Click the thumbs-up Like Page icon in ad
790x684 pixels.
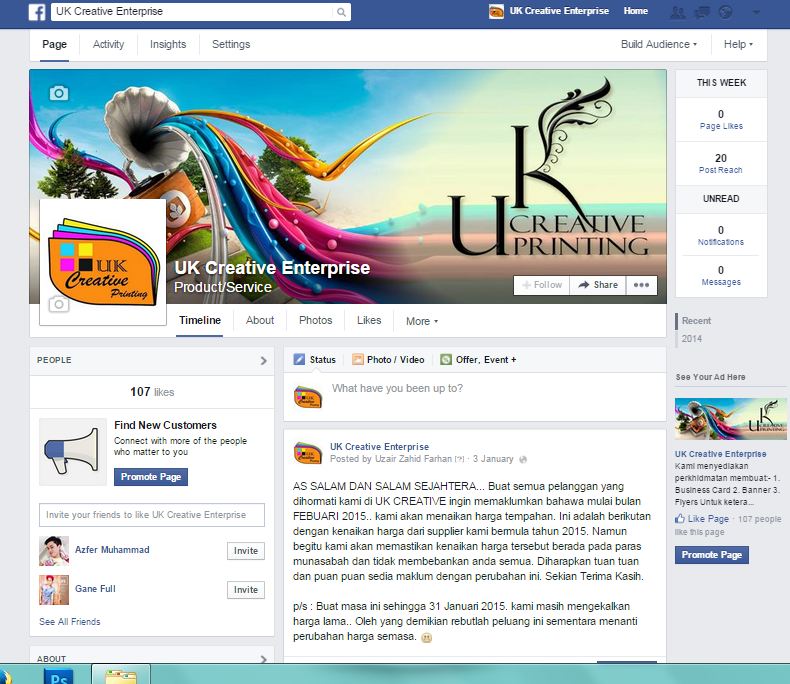pos(680,518)
